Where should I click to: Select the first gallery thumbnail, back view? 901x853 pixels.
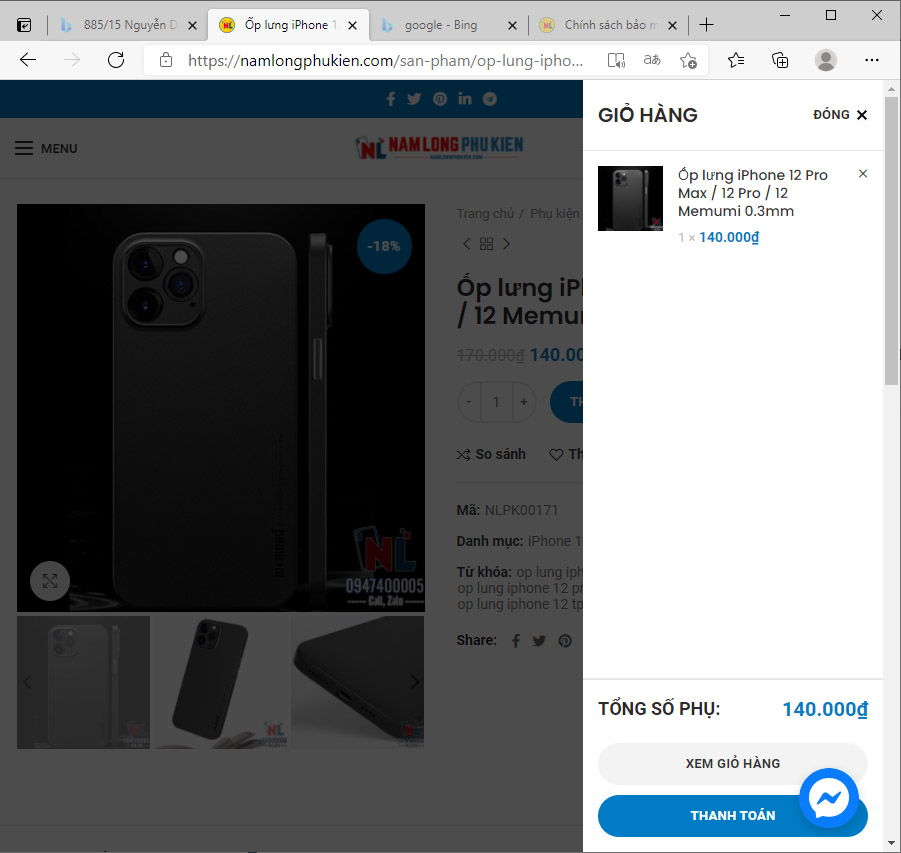[84, 682]
